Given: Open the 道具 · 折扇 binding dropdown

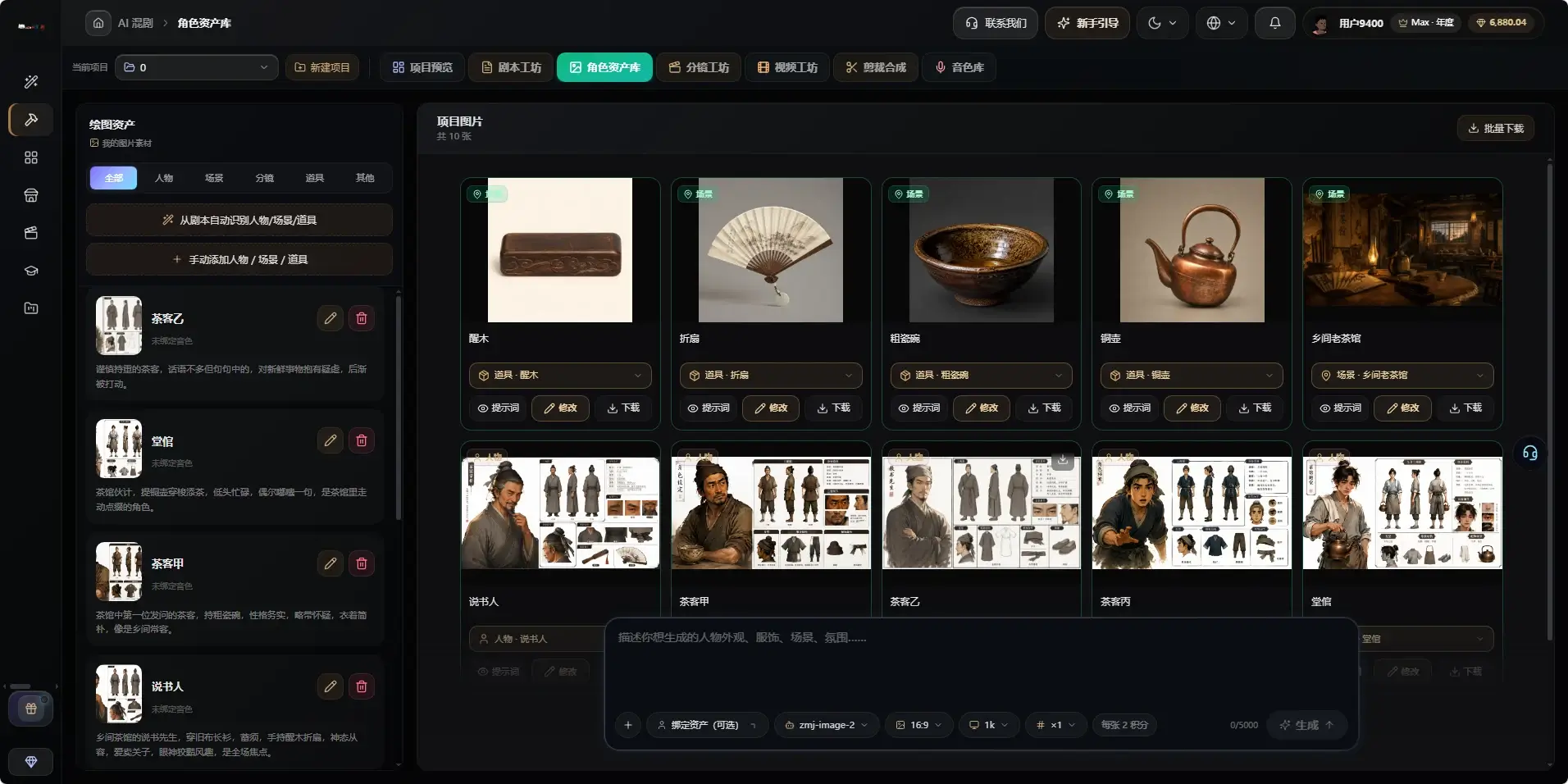Looking at the screenshot, I should click(x=771, y=376).
